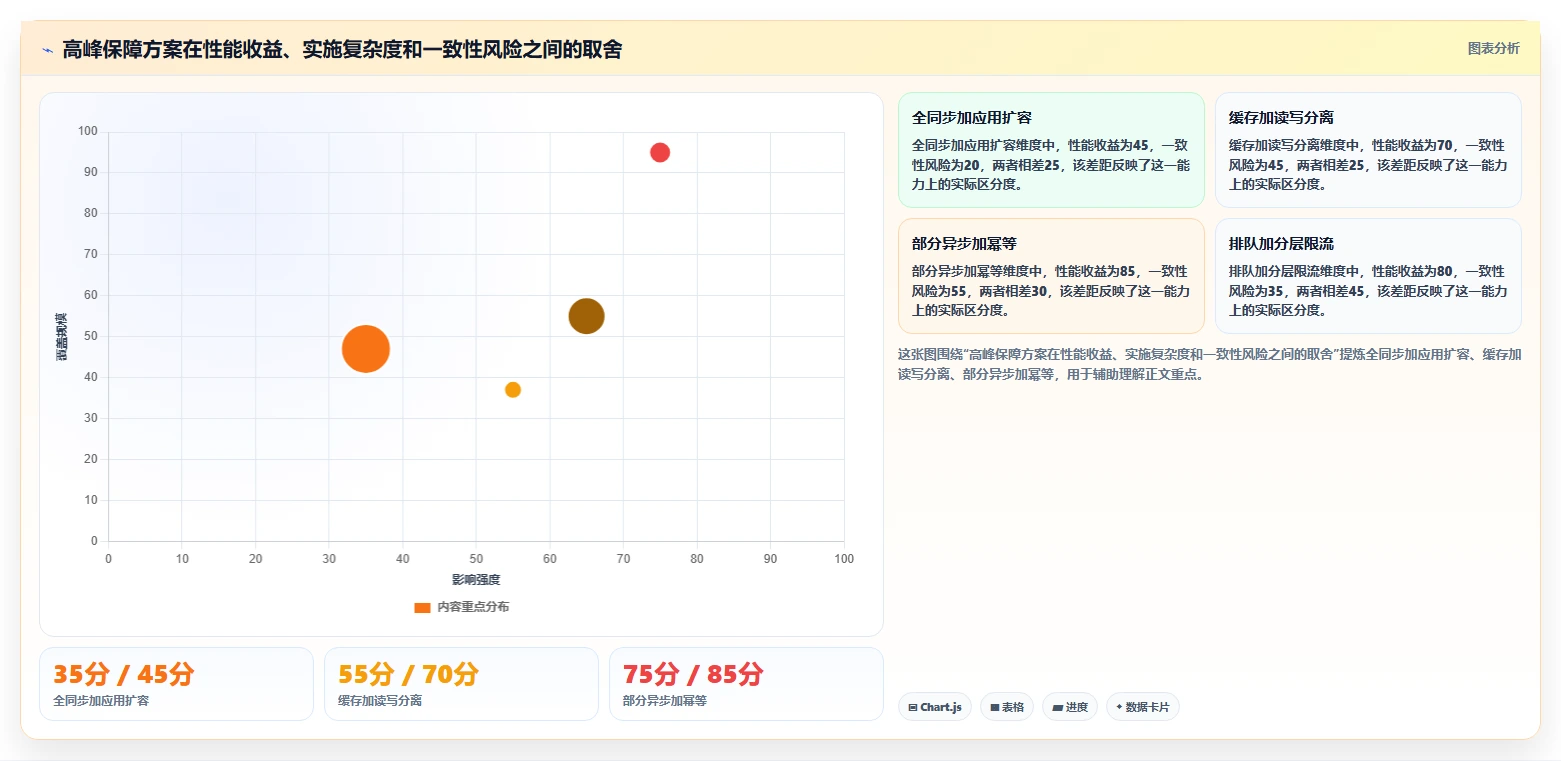Click the 75分 / 85分 score value
The image size is (1561, 761).
(694, 675)
